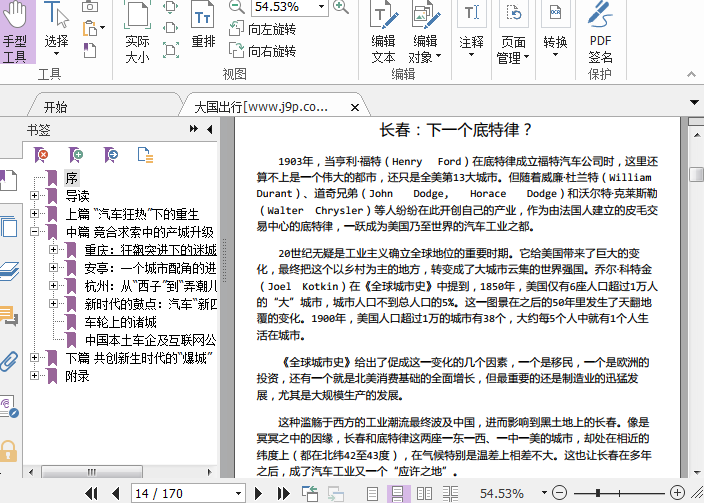Enable continuous facing layout

click(450, 494)
